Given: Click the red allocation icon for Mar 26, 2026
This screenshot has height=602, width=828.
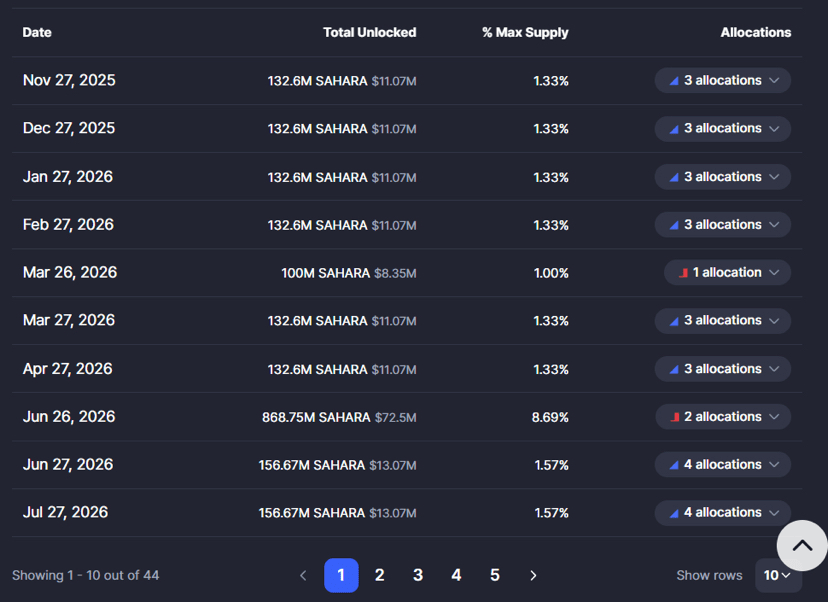Looking at the screenshot, I should tap(683, 273).
